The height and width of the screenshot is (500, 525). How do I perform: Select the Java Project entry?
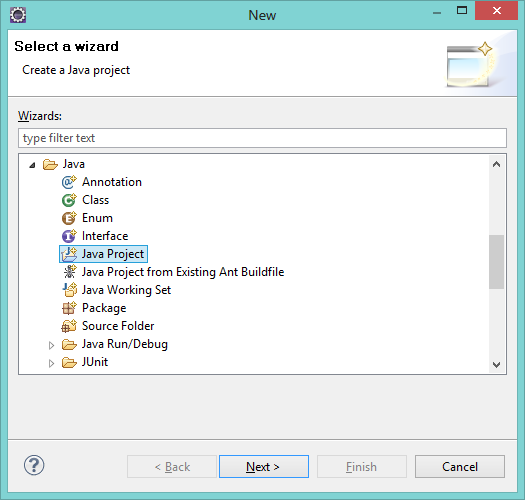[x=113, y=254]
